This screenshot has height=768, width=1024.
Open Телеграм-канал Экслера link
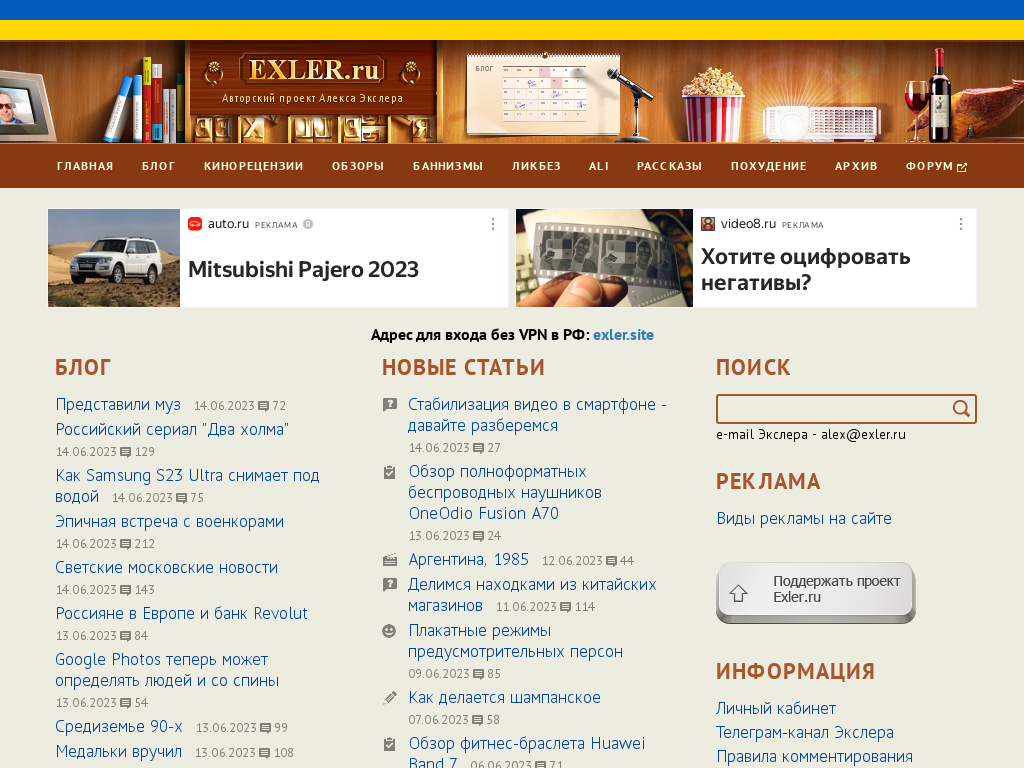(x=805, y=733)
